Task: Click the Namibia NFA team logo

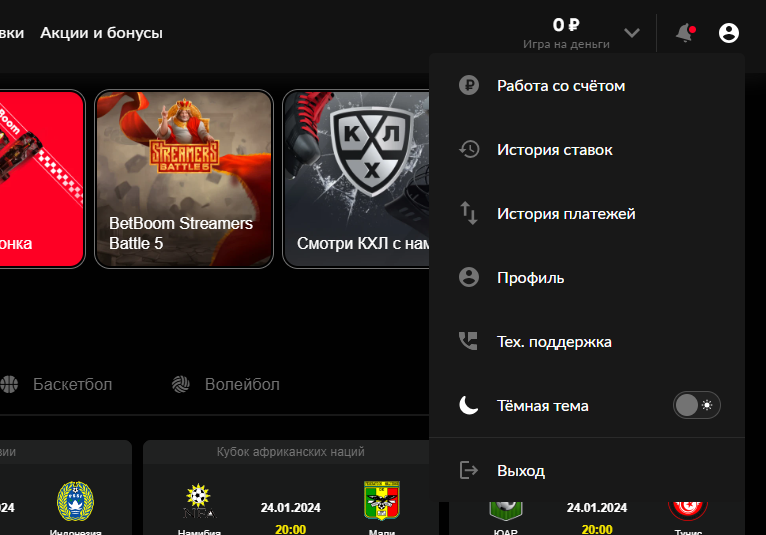Action: [199, 501]
